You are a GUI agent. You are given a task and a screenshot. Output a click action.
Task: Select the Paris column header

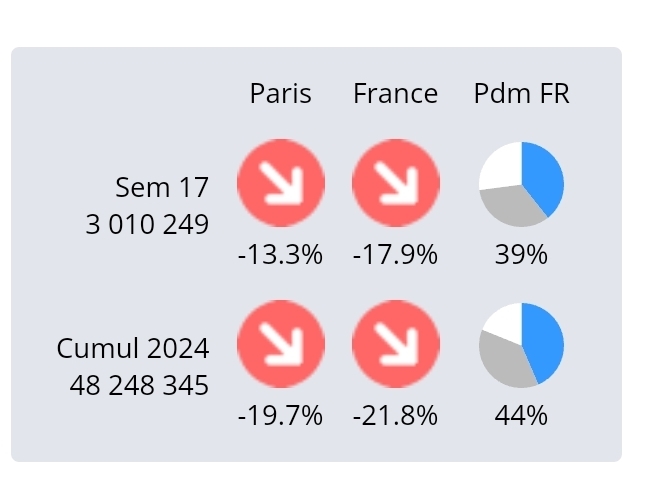280,94
